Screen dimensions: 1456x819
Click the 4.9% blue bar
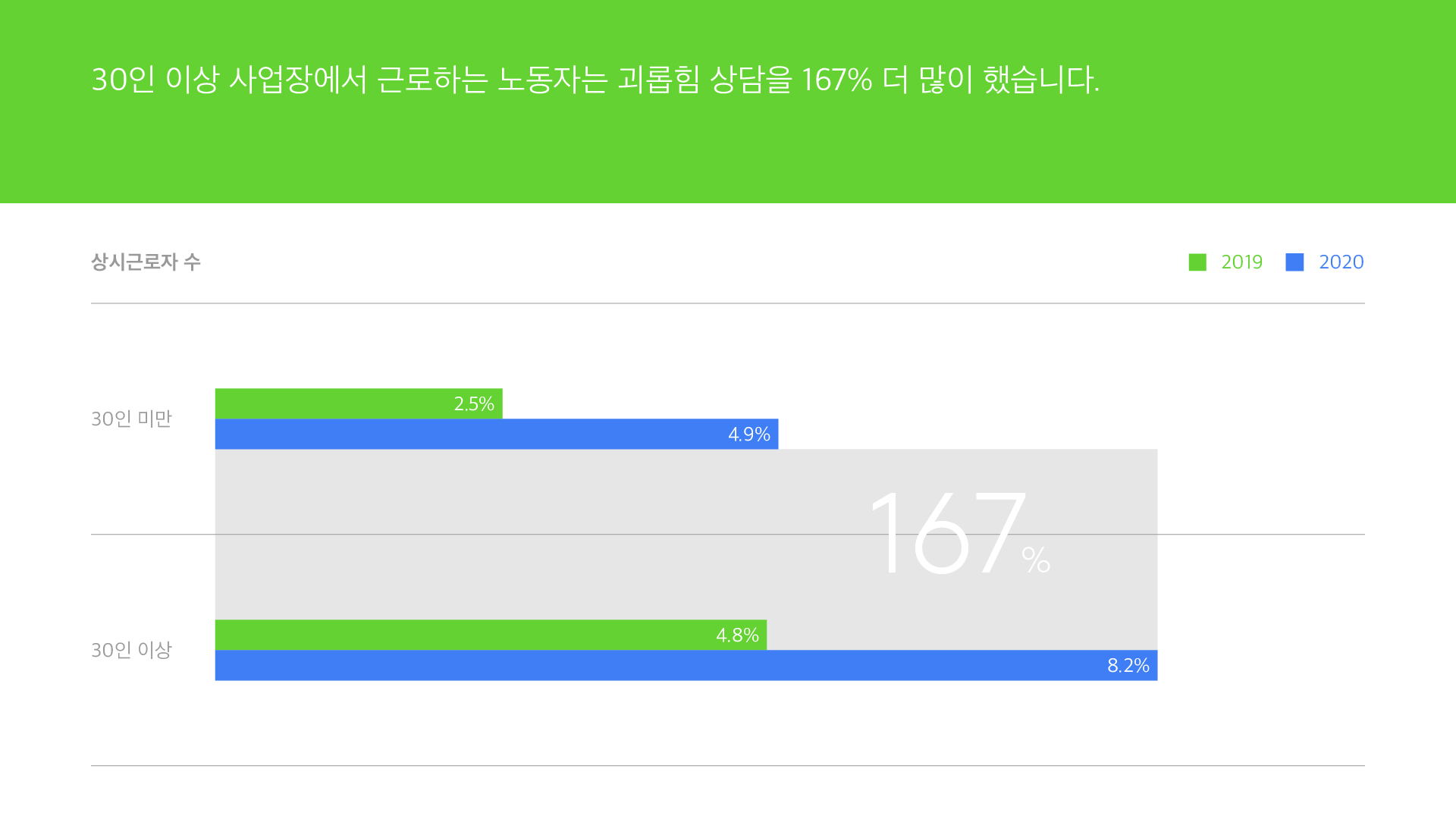pos(497,434)
